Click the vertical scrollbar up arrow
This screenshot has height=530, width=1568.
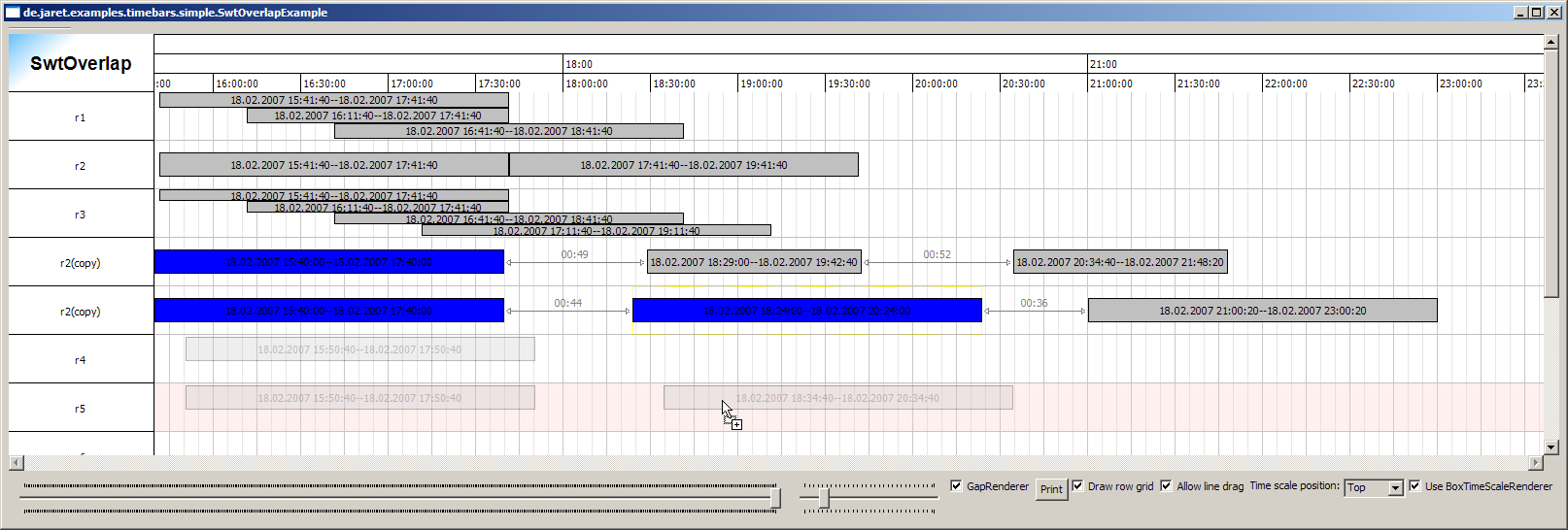(1551, 42)
